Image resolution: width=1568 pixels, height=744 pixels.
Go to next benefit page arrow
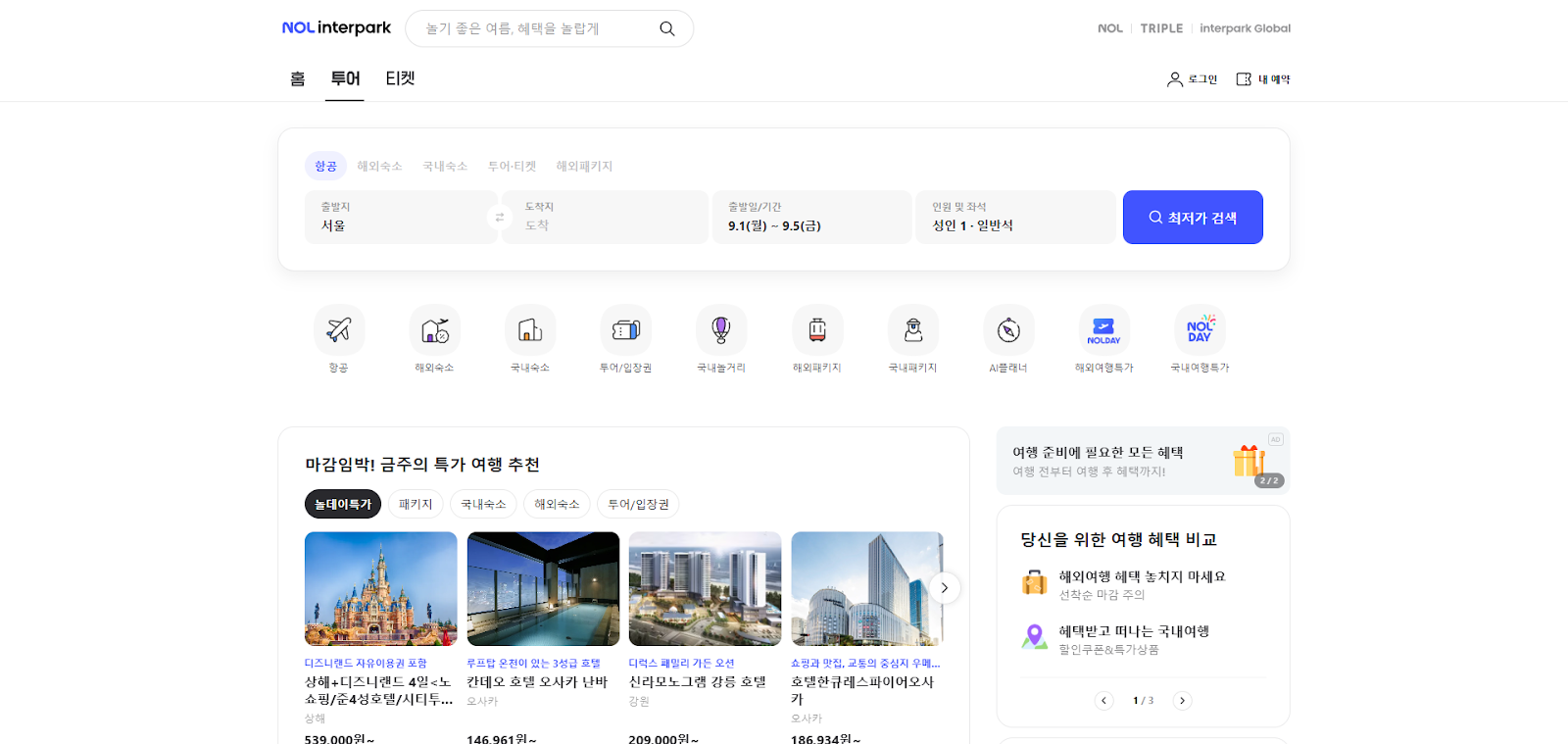1183,701
